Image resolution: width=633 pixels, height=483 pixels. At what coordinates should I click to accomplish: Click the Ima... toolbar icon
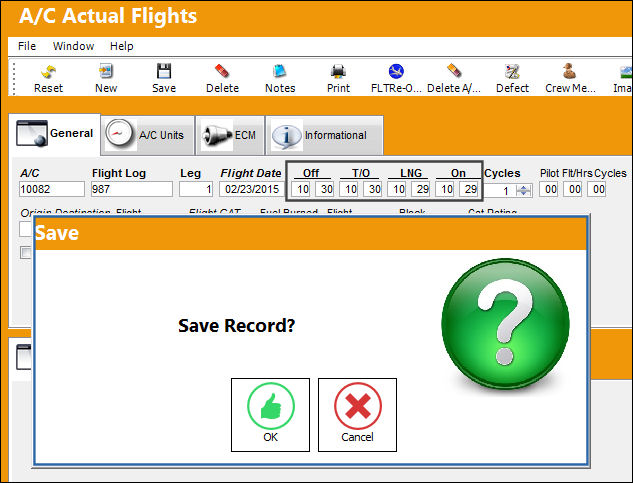626,71
